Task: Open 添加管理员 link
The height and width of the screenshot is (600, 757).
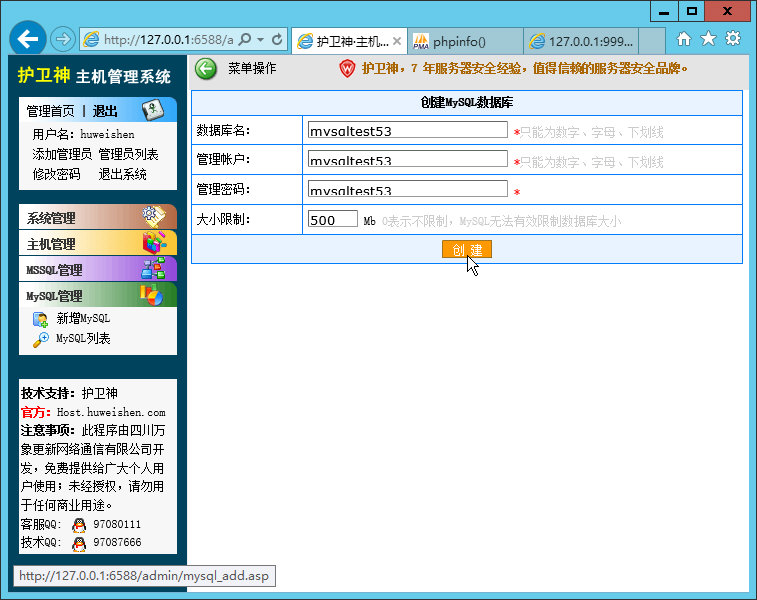Action: click(x=62, y=154)
